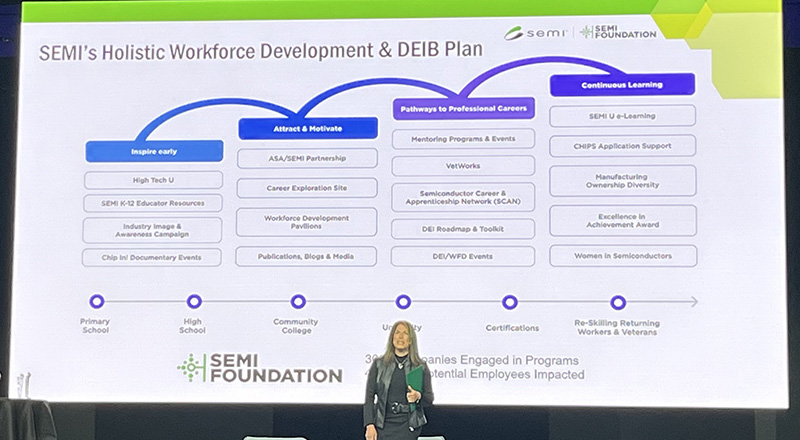Select ASA/SEMI Partnership box
Image resolution: width=800 pixels, height=440 pixels.
[307, 158]
